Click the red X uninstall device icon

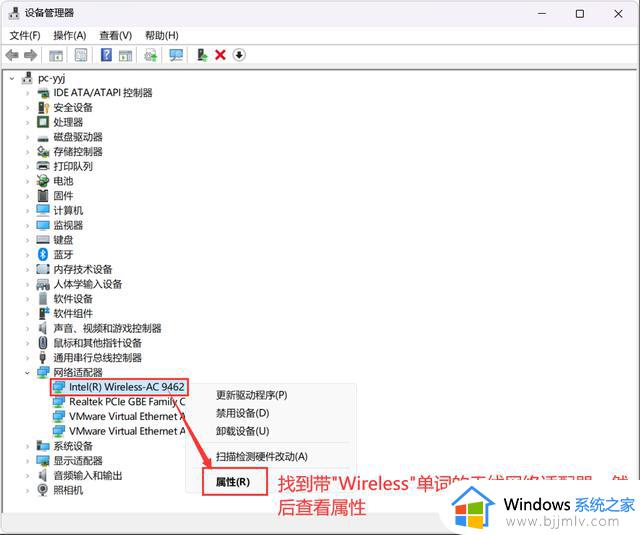click(x=220, y=55)
